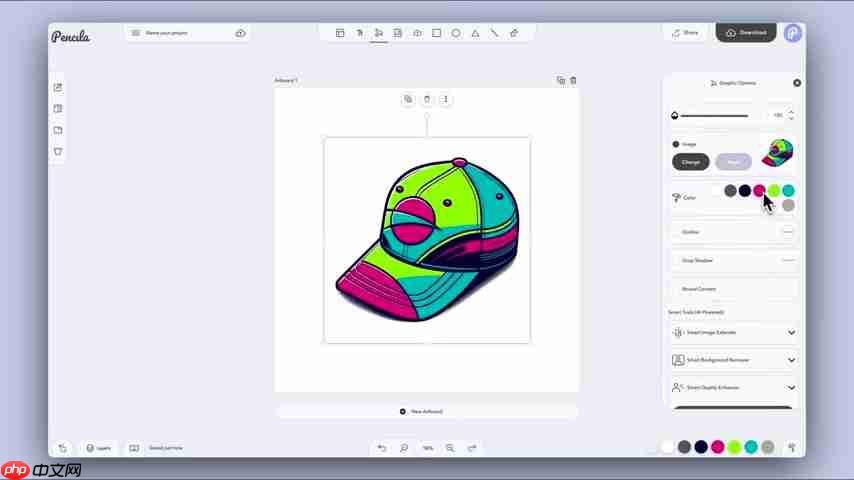Select the frame tool left of the upload tool
854x480 pixels.
coord(398,33)
